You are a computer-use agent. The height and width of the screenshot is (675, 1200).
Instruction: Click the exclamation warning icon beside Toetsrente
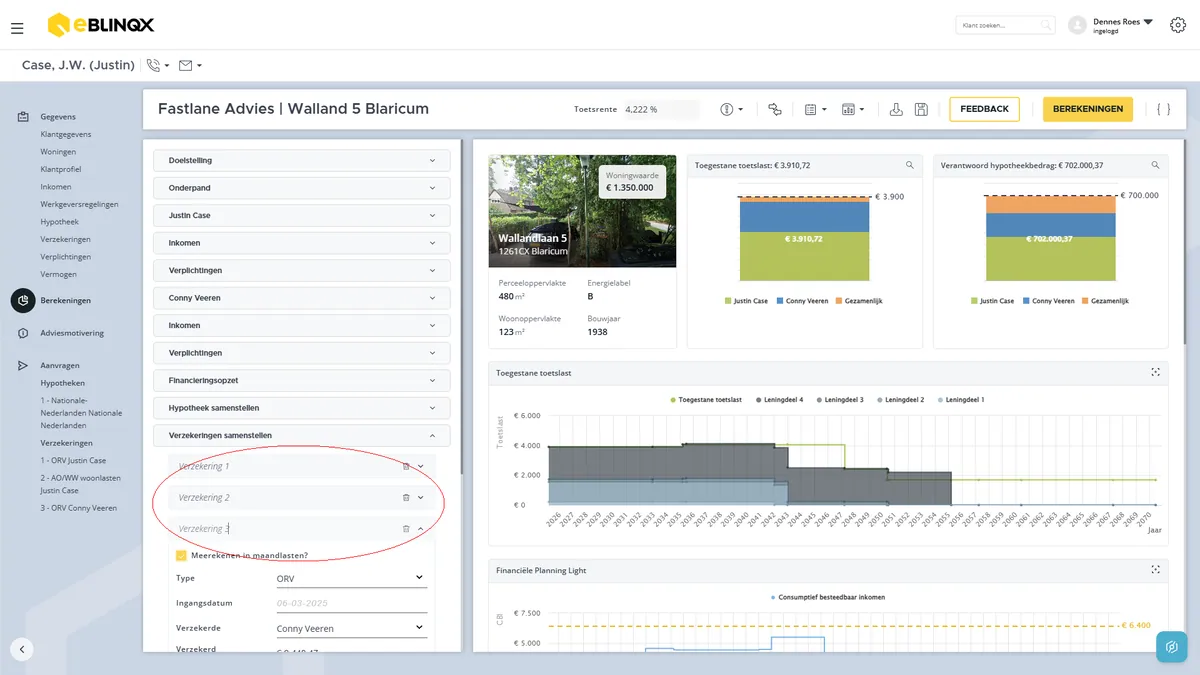click(727, 109)
